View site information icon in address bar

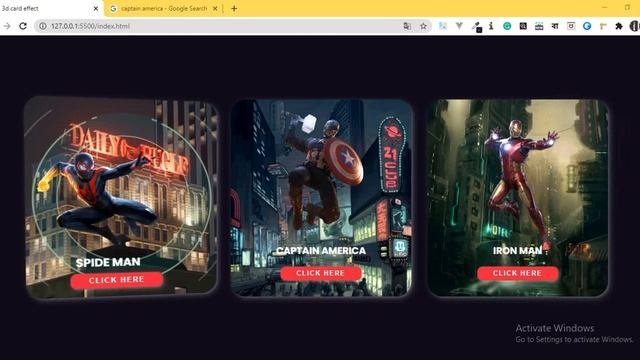coord(42,26)
